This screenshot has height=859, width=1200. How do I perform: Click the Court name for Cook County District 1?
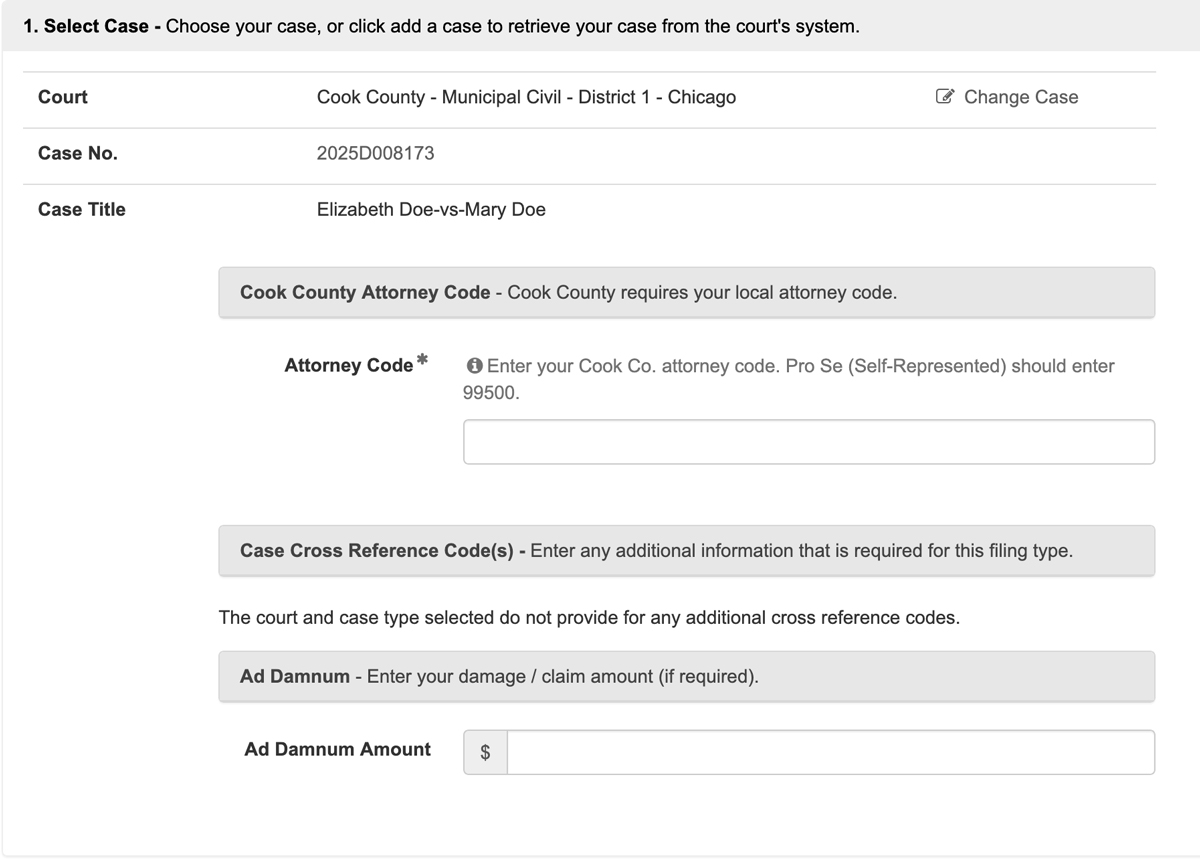(526, 97)
